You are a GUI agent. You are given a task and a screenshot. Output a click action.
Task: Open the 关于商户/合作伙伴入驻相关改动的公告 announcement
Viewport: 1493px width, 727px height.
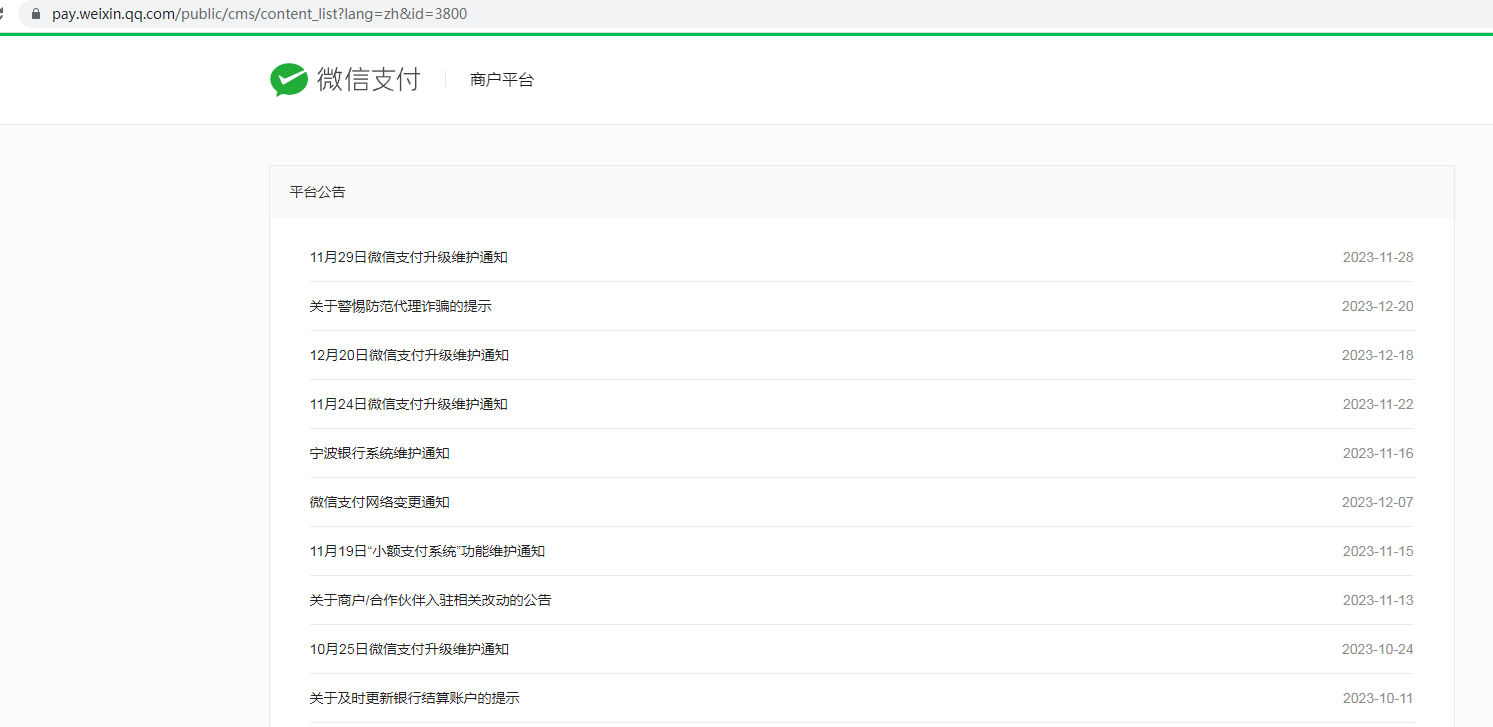[x=431, y=599]
